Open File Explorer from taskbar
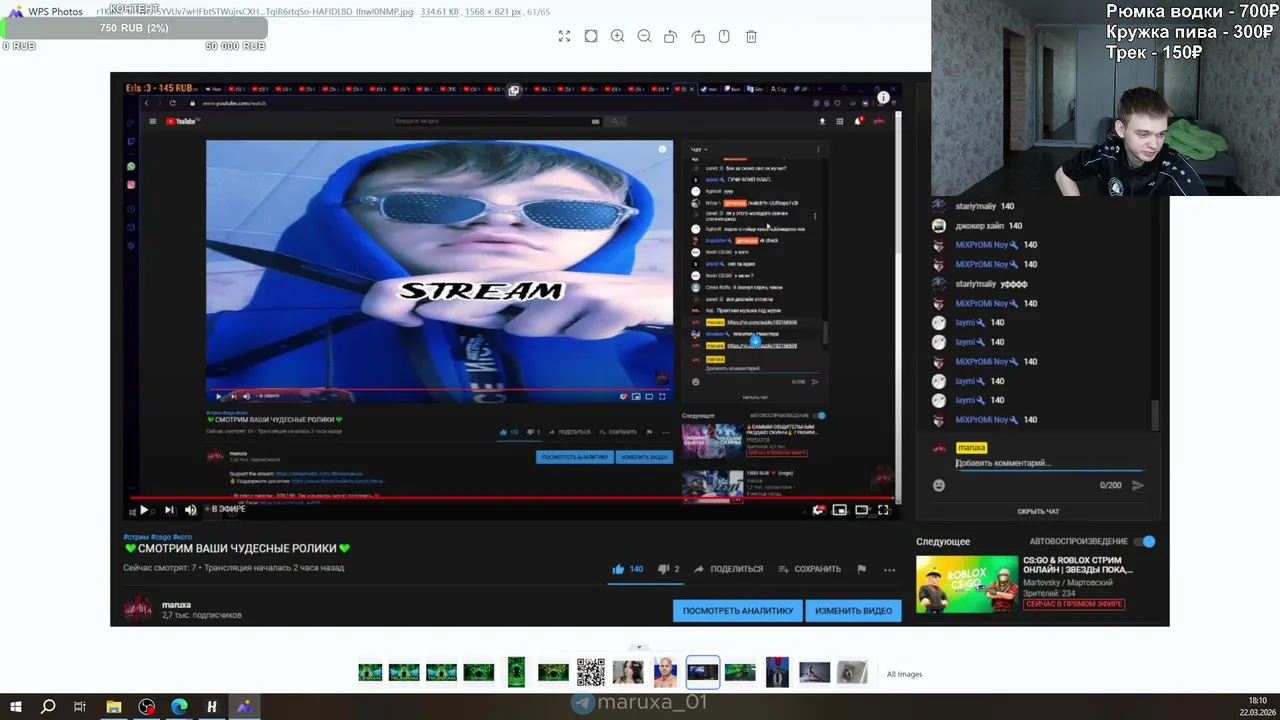This screenshot has width=1280, height=720. (114, 707)
